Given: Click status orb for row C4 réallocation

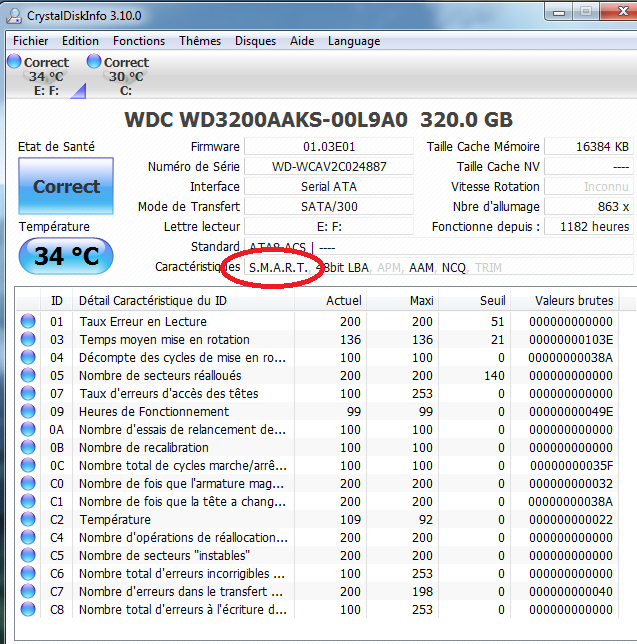Looking at the screenshot, I should (28, 537).
